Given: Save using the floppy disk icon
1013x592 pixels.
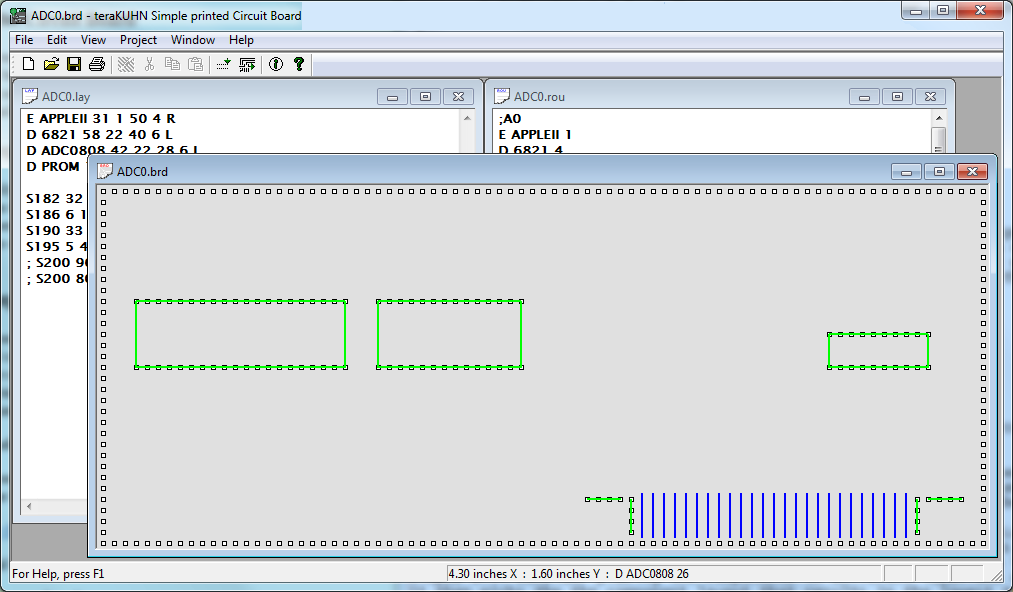Looking at the screenshot, I should point(74,64).
